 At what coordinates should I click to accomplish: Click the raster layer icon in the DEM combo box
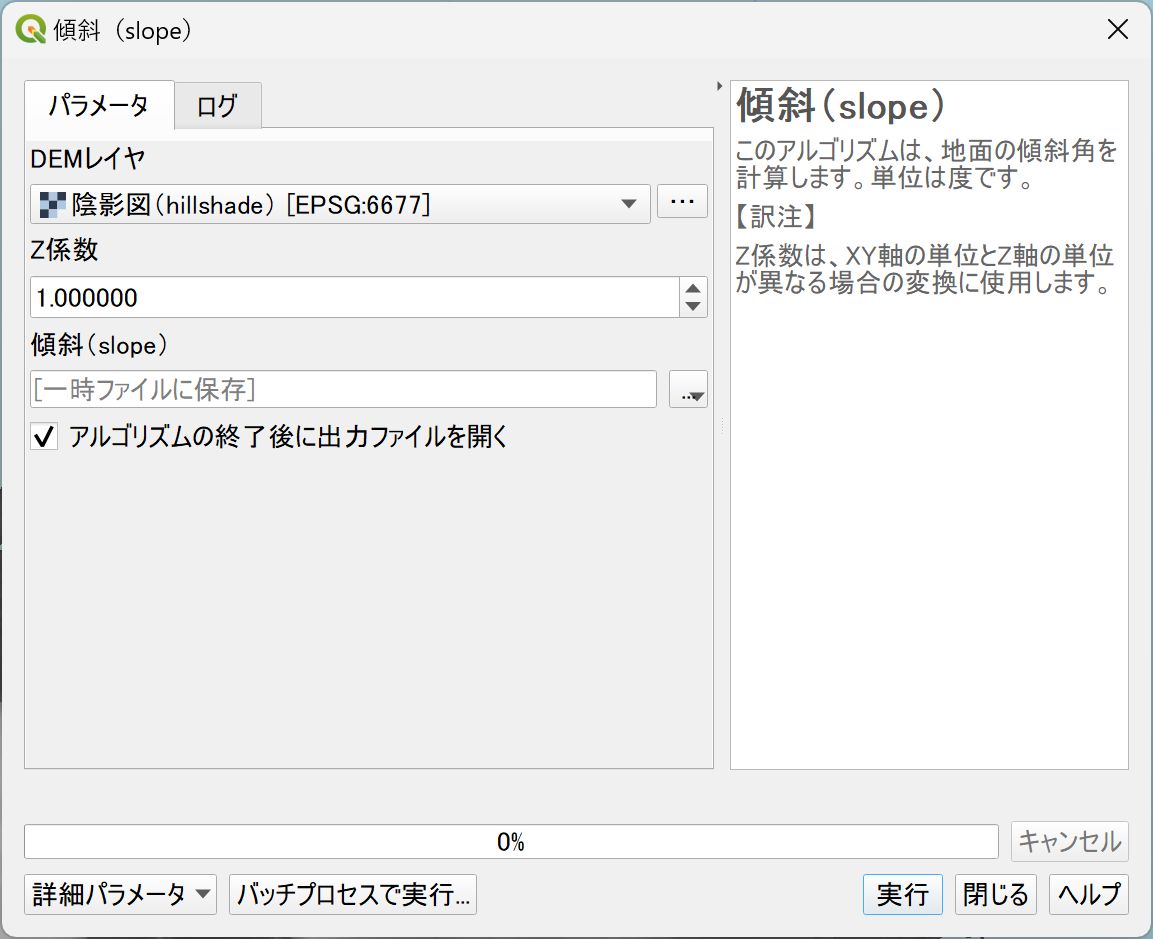pyautogui.click(x=52, y=204)
